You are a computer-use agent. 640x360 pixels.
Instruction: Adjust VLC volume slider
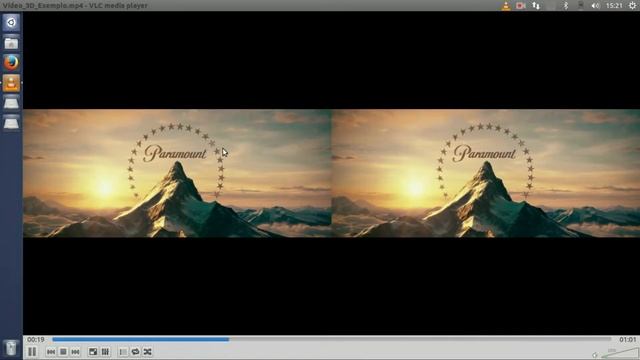coord(619,353)
